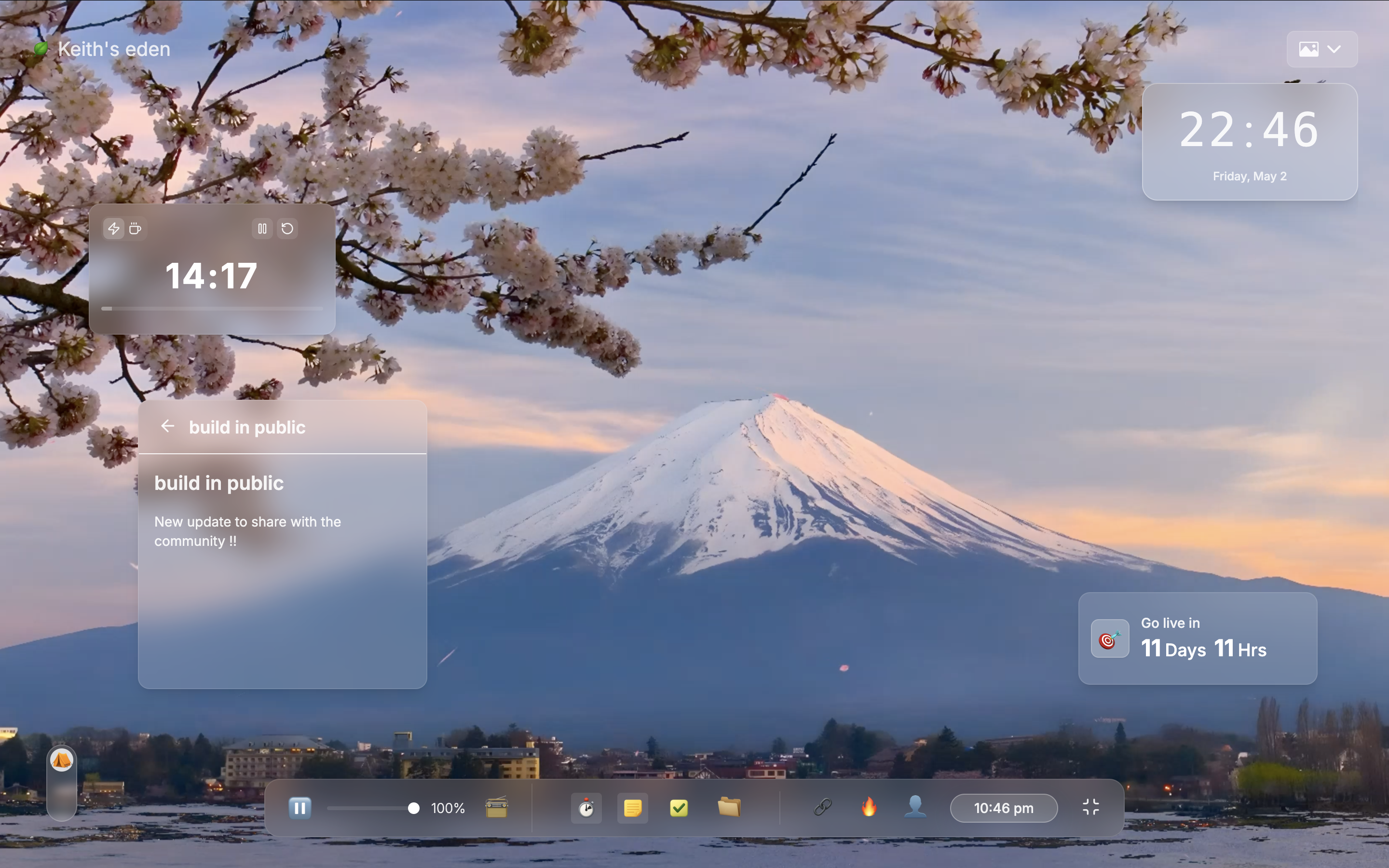Pause the ambient sound playback

(x=299, y=808)
